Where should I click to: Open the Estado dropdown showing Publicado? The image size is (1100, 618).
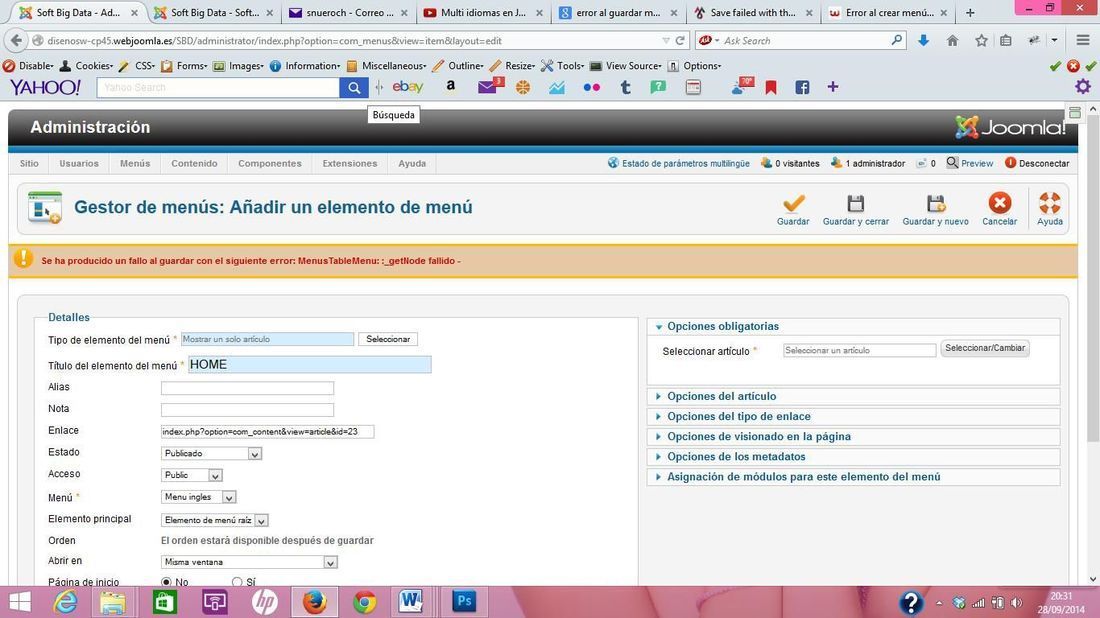pyautogui.click(x=211, y=454)
